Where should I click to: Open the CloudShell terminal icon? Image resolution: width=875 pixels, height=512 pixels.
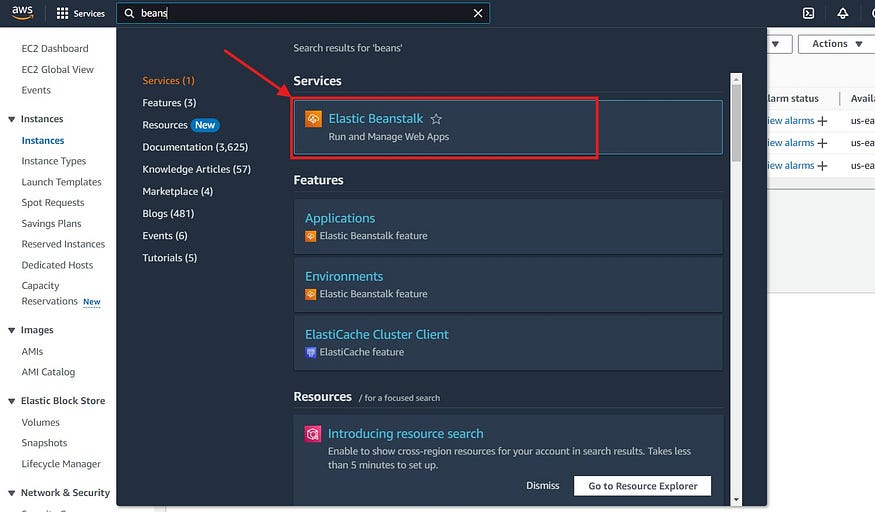click(808, 13)
